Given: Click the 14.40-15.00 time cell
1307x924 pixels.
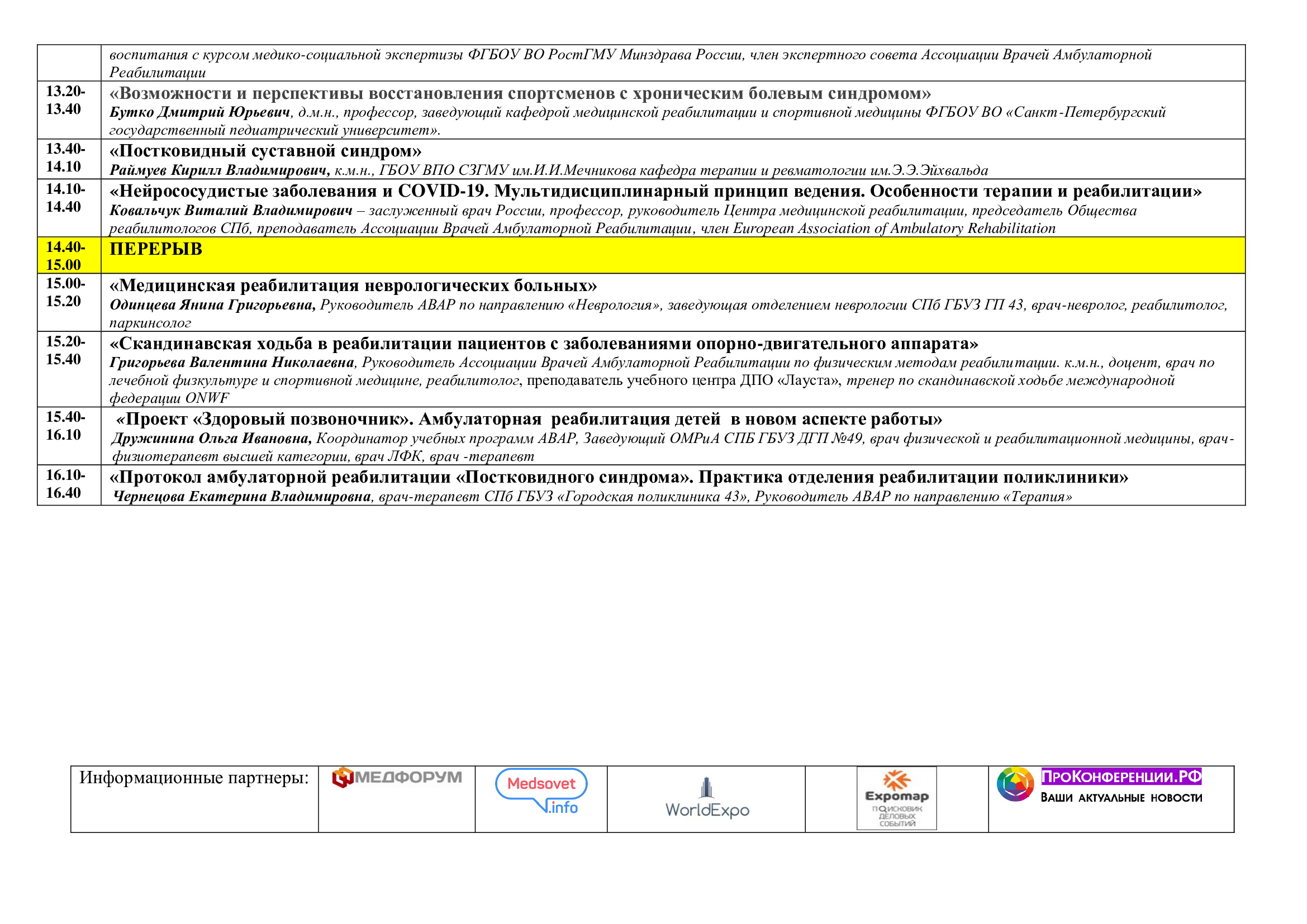Looking at the screenshot, I should [x=66, y=255].
